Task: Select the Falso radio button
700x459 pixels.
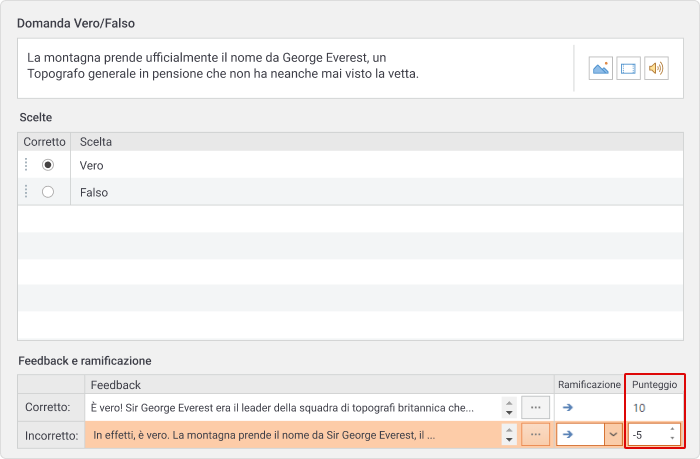Action: [x=48, y=192]
